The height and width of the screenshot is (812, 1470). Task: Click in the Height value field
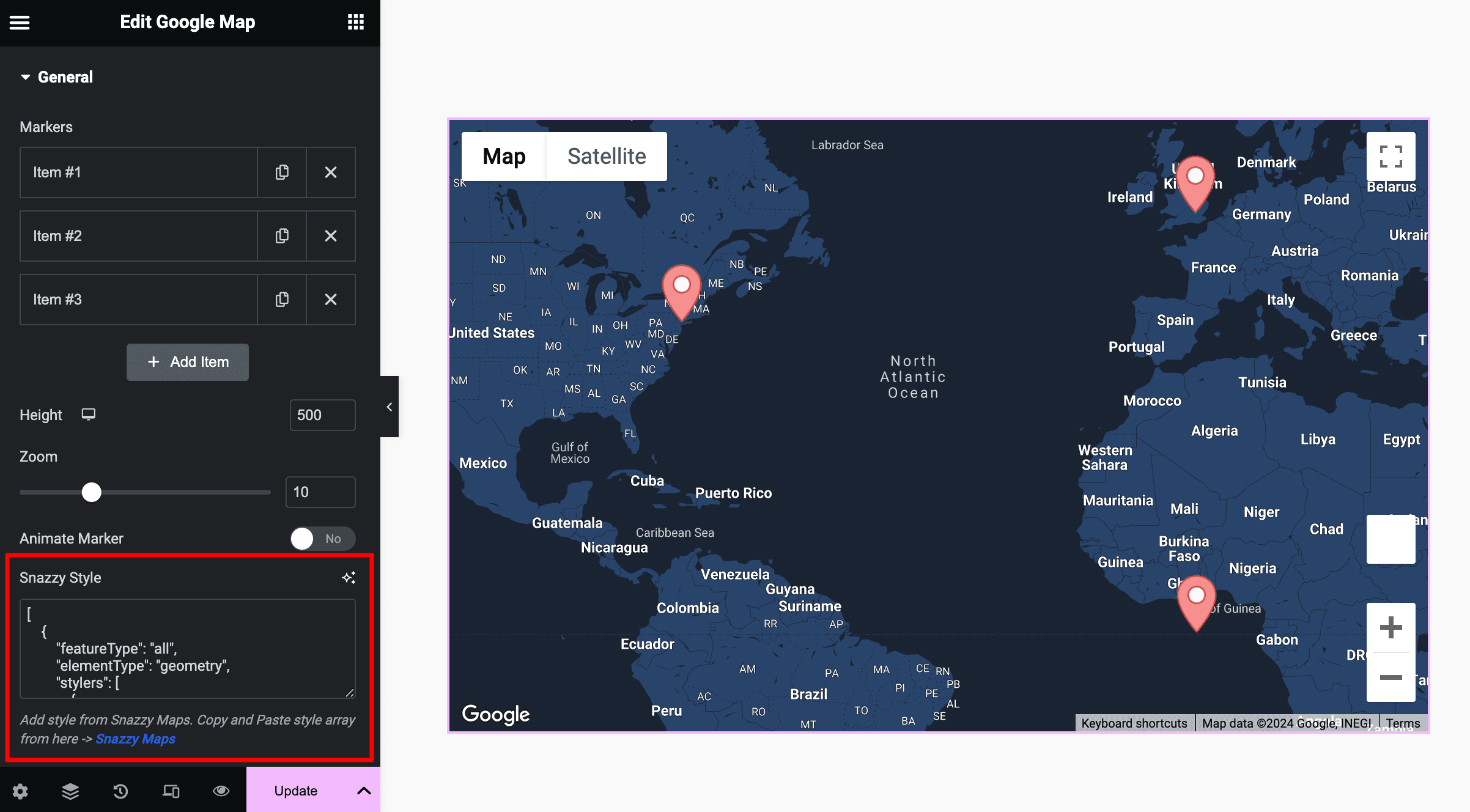click(x=323, y=415)
